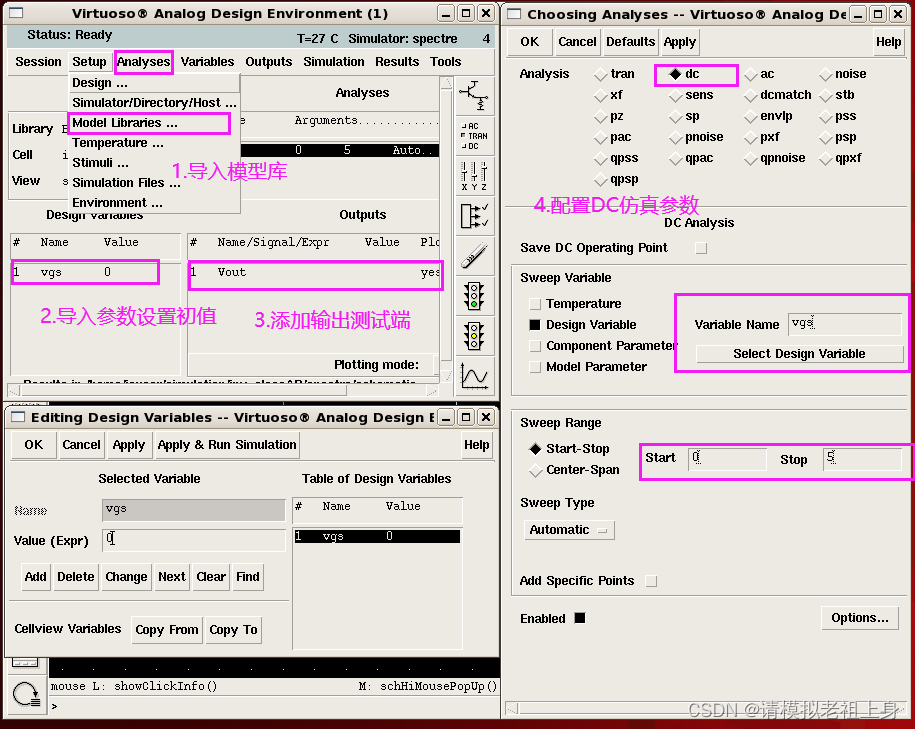Open the Sweep Type Automatic dropdown
The image size is (915, 729).
click(569, 530)
